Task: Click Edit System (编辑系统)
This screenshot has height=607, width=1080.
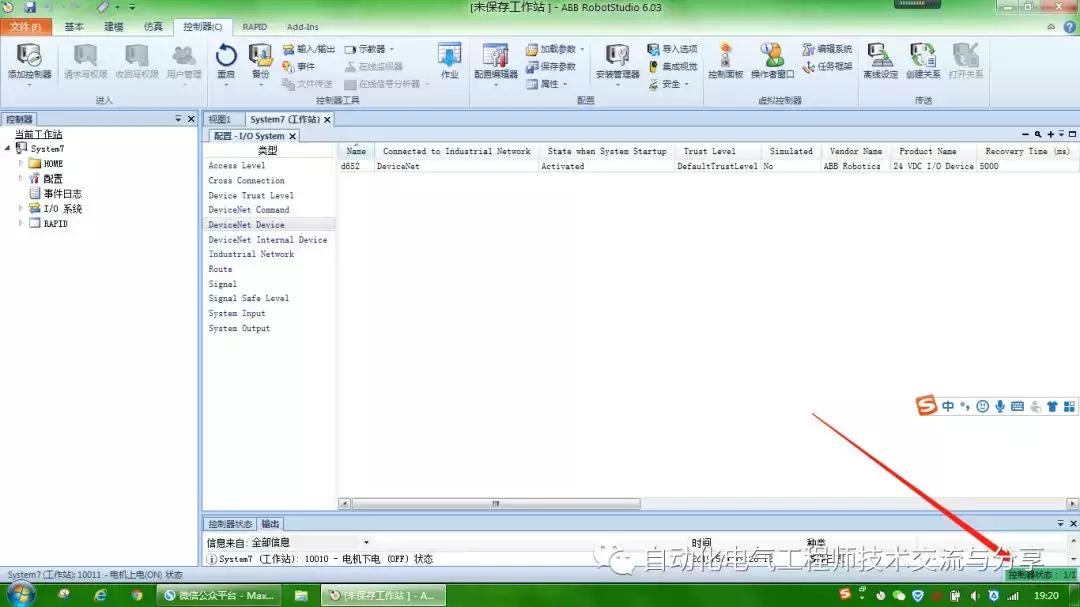Action: 827,49
